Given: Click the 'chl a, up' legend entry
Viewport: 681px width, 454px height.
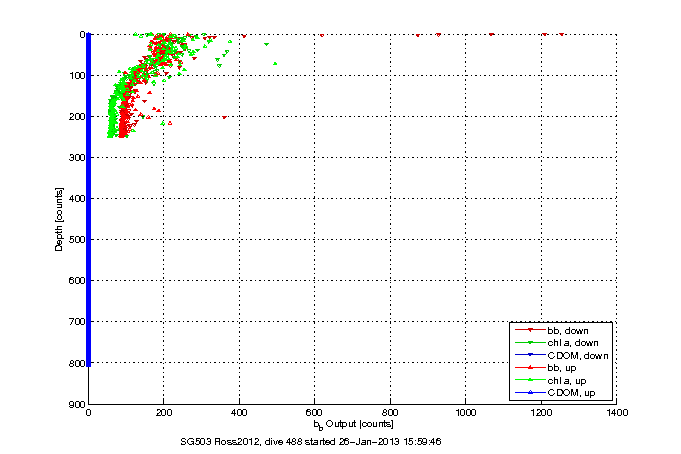Looking at the screenshot, I should coord(551,381).
